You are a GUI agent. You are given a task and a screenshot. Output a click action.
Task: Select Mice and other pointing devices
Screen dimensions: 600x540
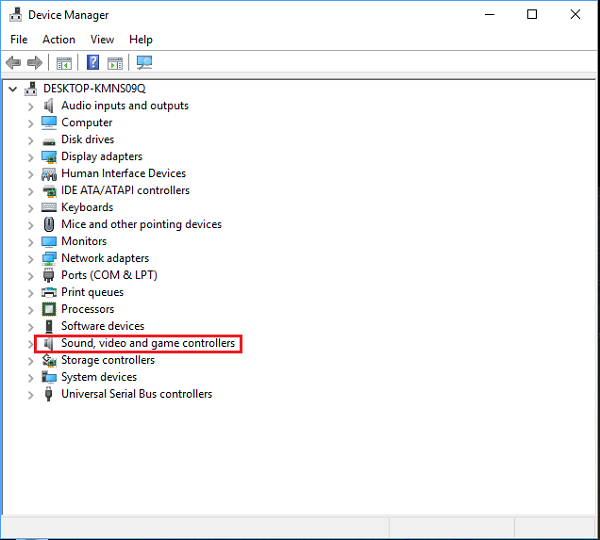pos(141,224)
